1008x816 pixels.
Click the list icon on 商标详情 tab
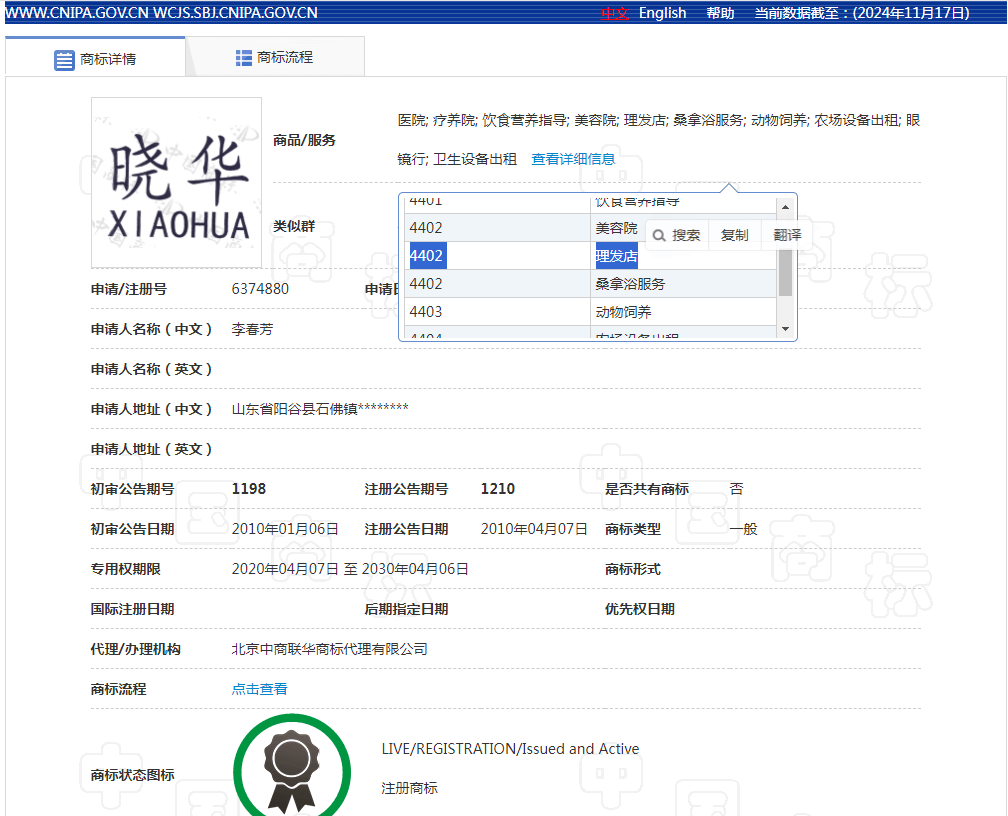pyautogui.click(x=62, y=57)
